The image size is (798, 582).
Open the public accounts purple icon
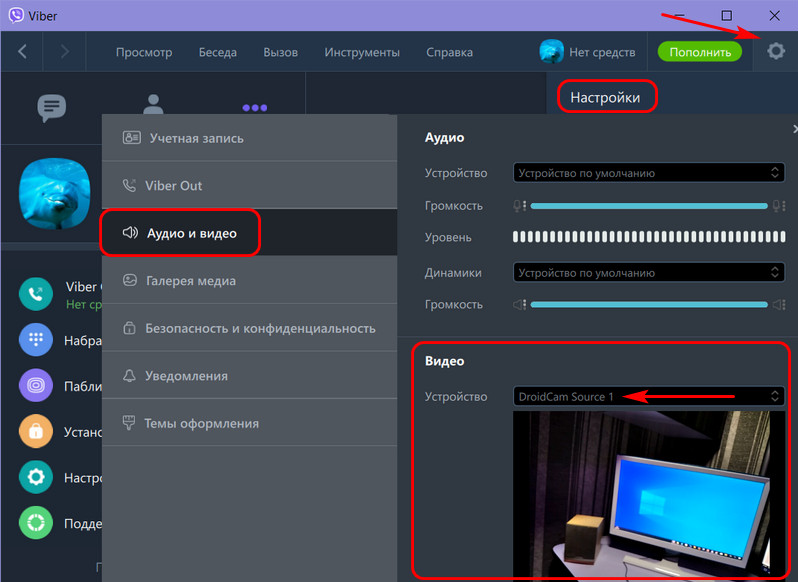tap(36, 385)
